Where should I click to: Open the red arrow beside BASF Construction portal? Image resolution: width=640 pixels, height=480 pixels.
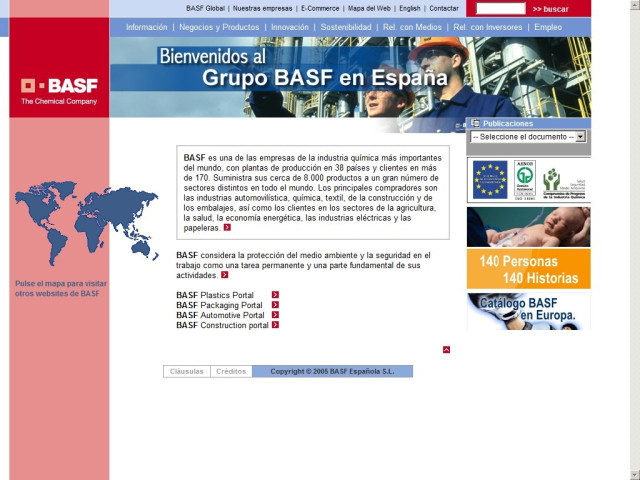point(275,325)
